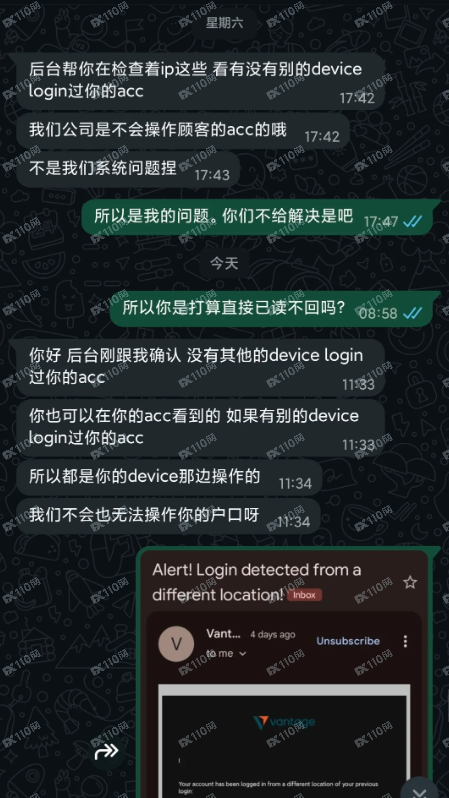Tap the V sender avatar circle
The height and width of the screenshot is (798, 449).
[x=176, y=644]
